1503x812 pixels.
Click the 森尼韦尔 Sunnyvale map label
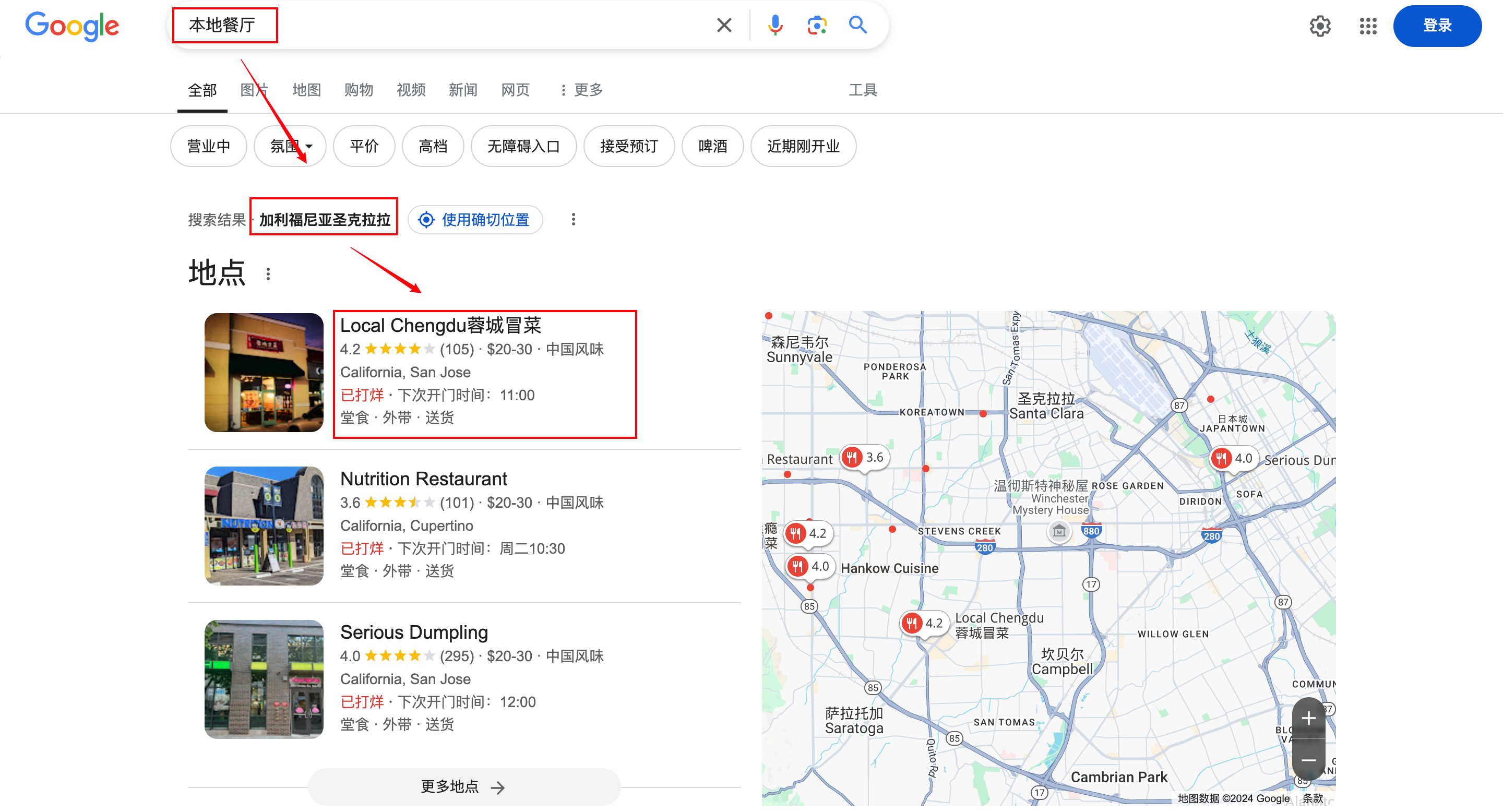[x=800, y=350]
